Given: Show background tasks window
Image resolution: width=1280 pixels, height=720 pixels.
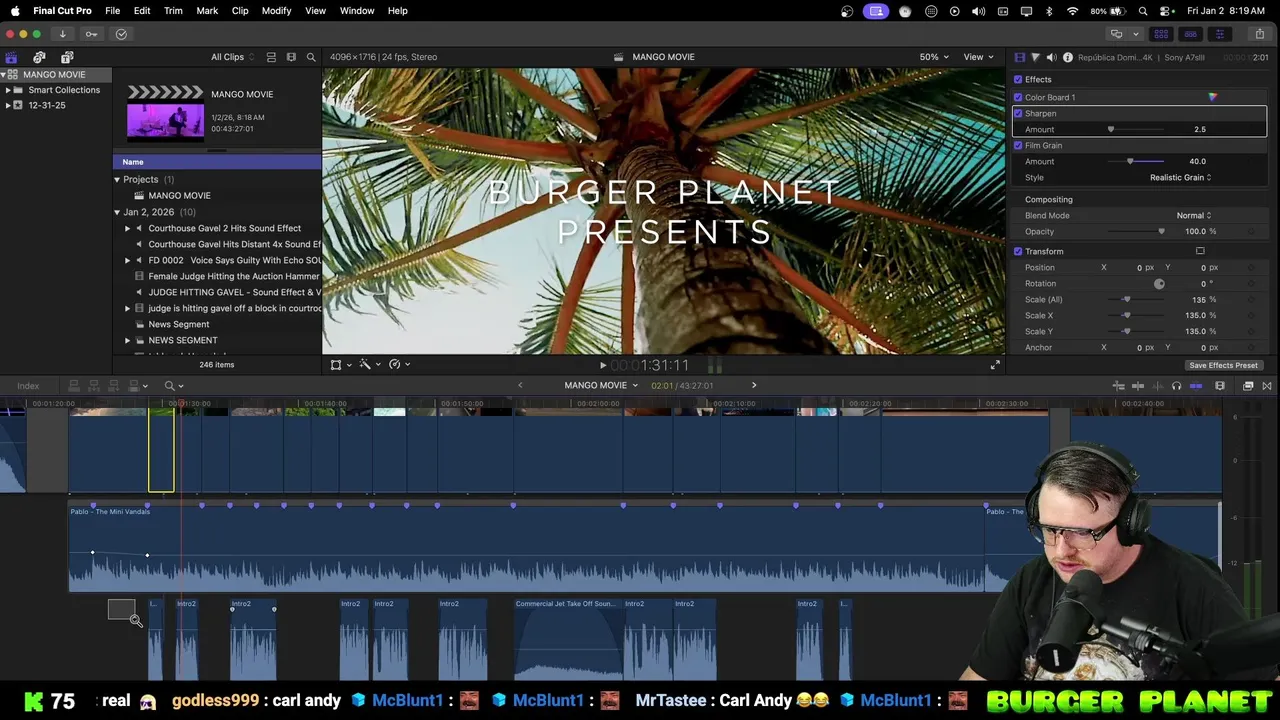Looking at the screenshot, I should pyautogui.click(x=121, y=34).
